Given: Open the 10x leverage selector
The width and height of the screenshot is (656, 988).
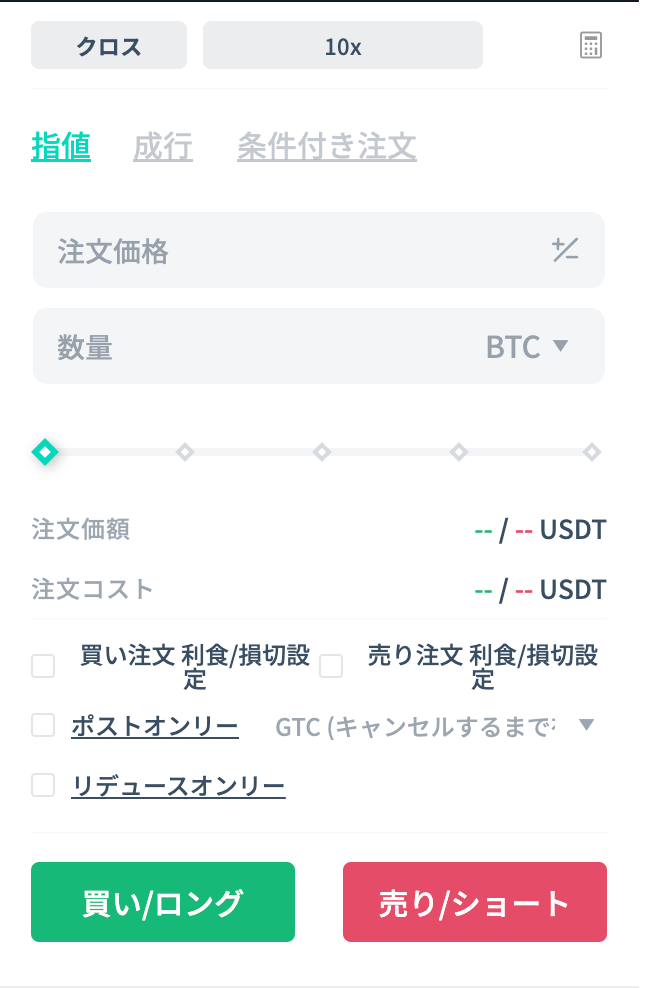Looking at the screenshot, I should (343, 45).
